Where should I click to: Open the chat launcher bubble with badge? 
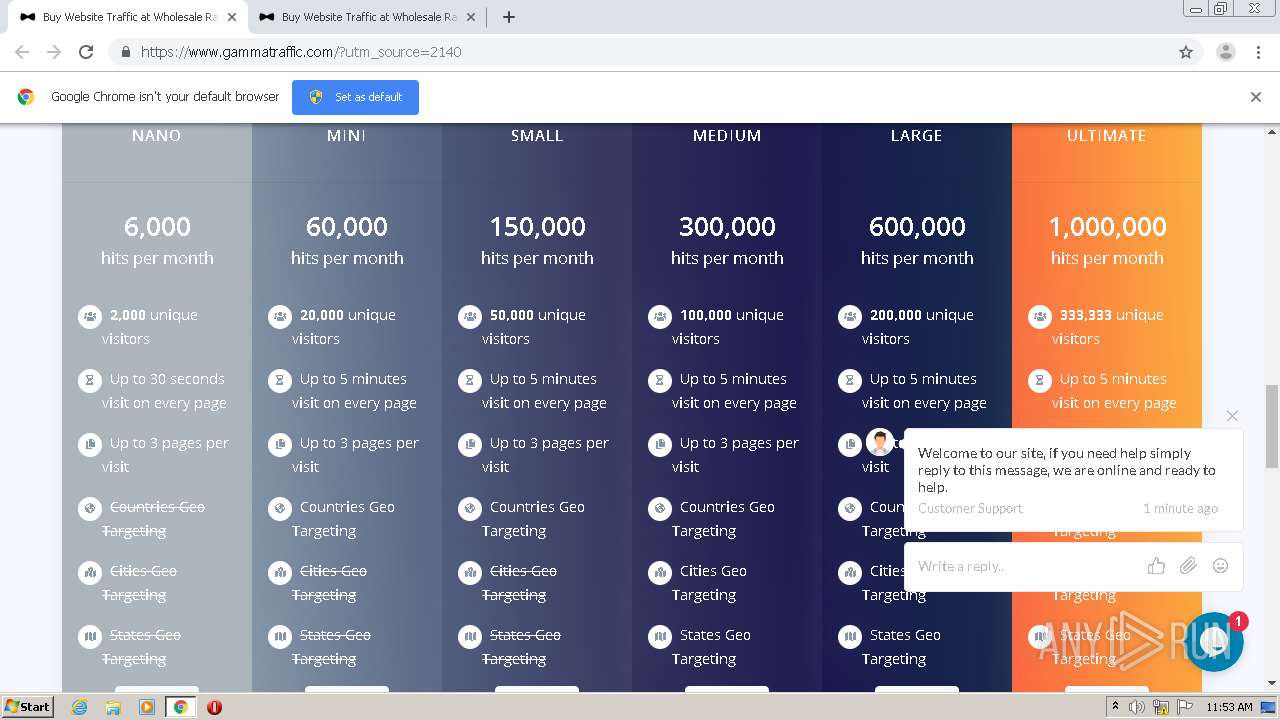click(x=1214, y=642)
